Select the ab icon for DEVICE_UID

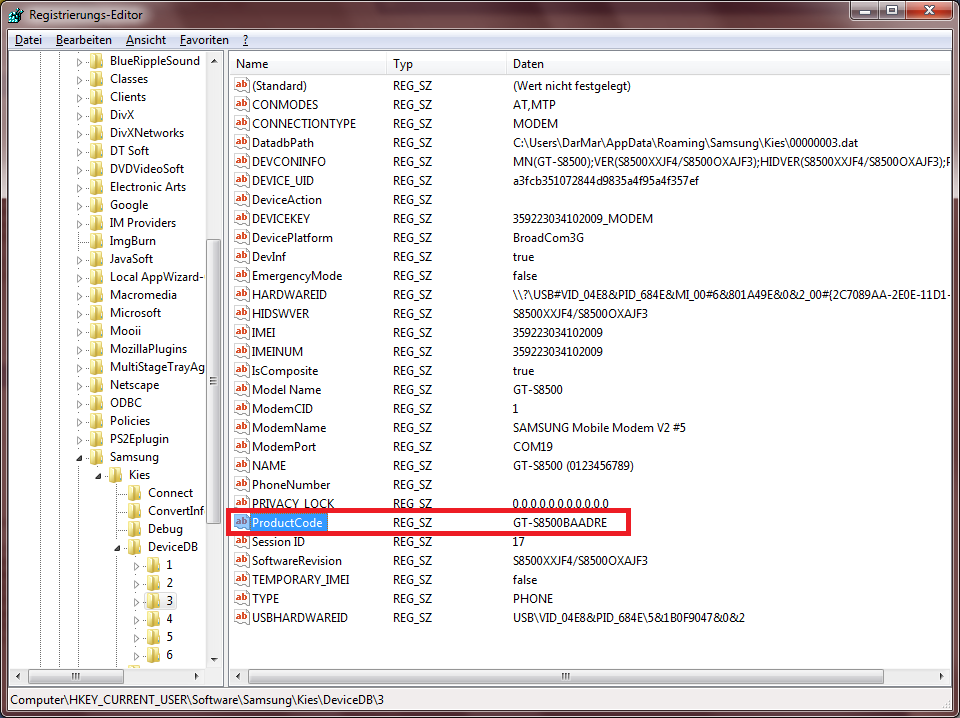click(x=242, y=180)
